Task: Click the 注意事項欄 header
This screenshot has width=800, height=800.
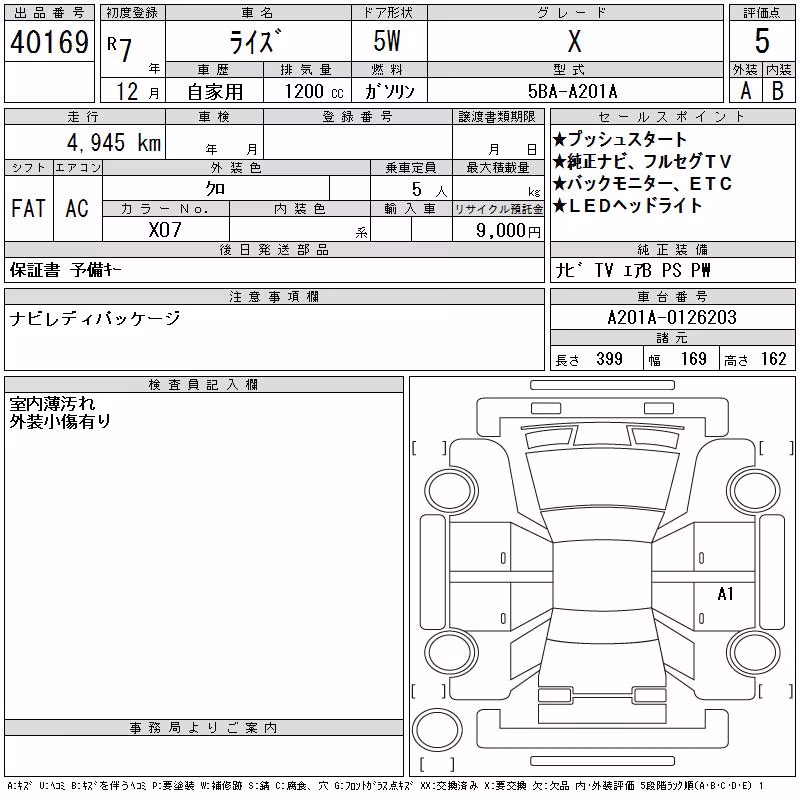Action: (x=274, y=297)
